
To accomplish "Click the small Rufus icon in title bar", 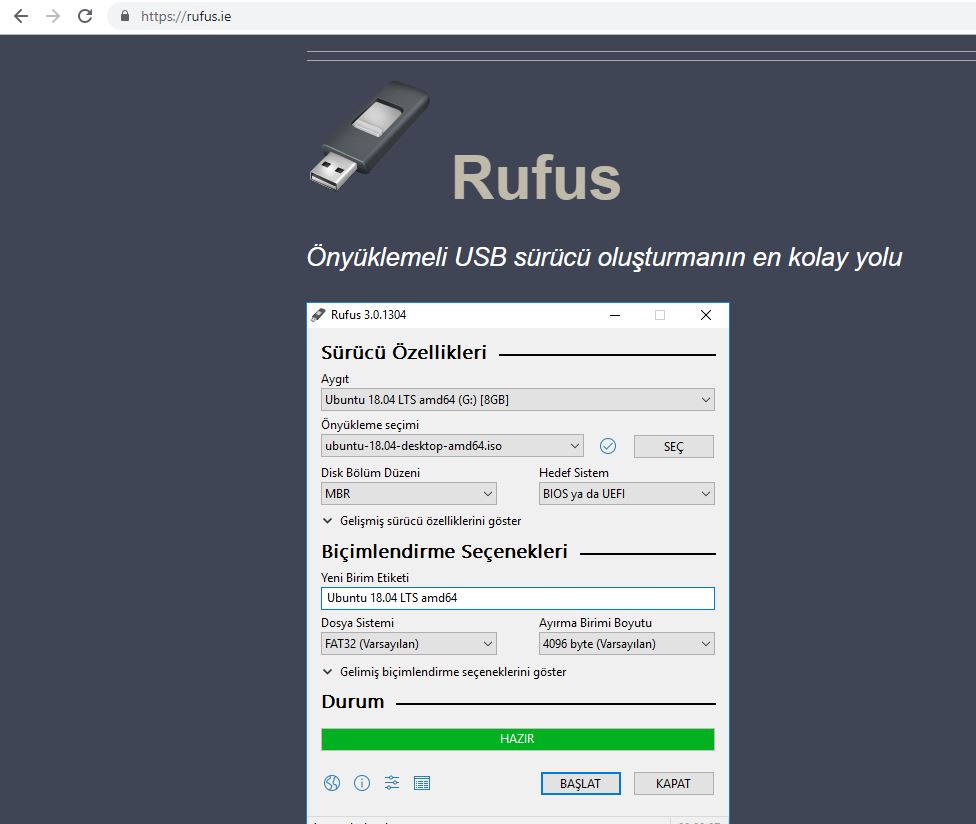I will coord(318,315).
